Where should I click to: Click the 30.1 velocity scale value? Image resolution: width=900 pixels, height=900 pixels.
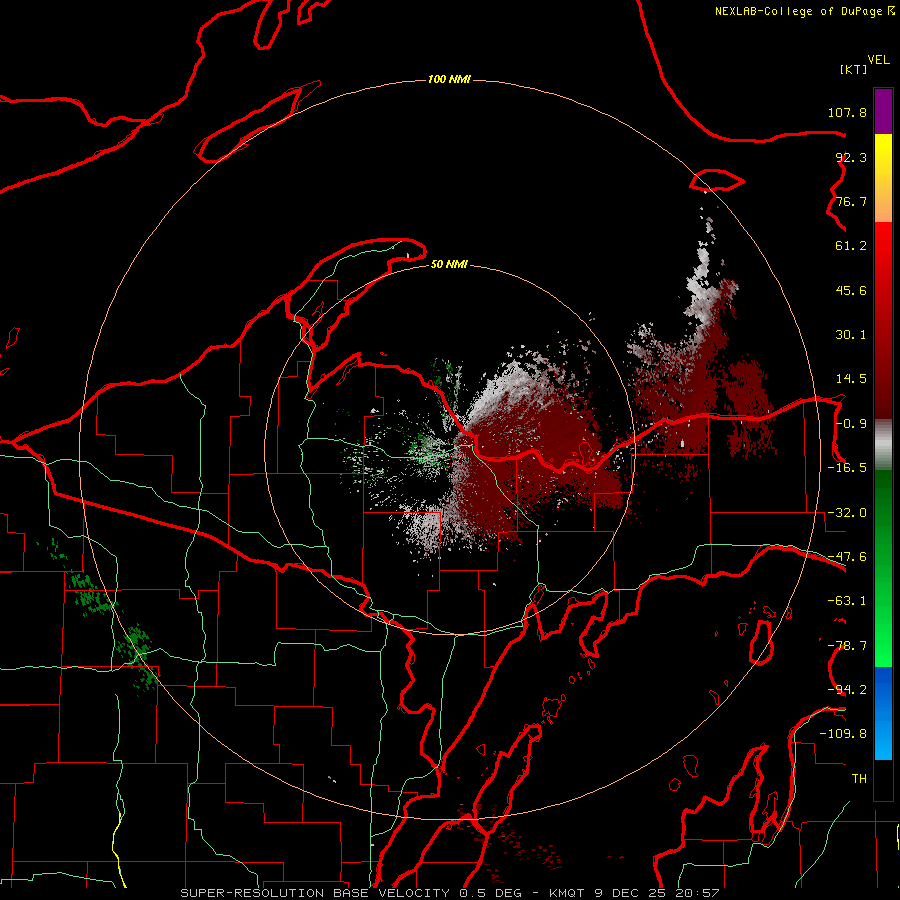click(x=851, y=335)
